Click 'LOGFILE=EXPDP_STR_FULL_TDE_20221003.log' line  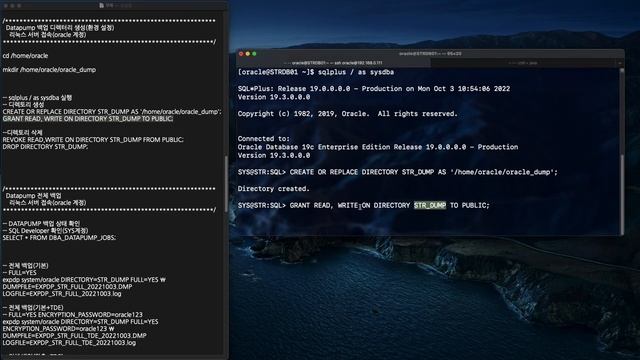click(x=69, y=342)
